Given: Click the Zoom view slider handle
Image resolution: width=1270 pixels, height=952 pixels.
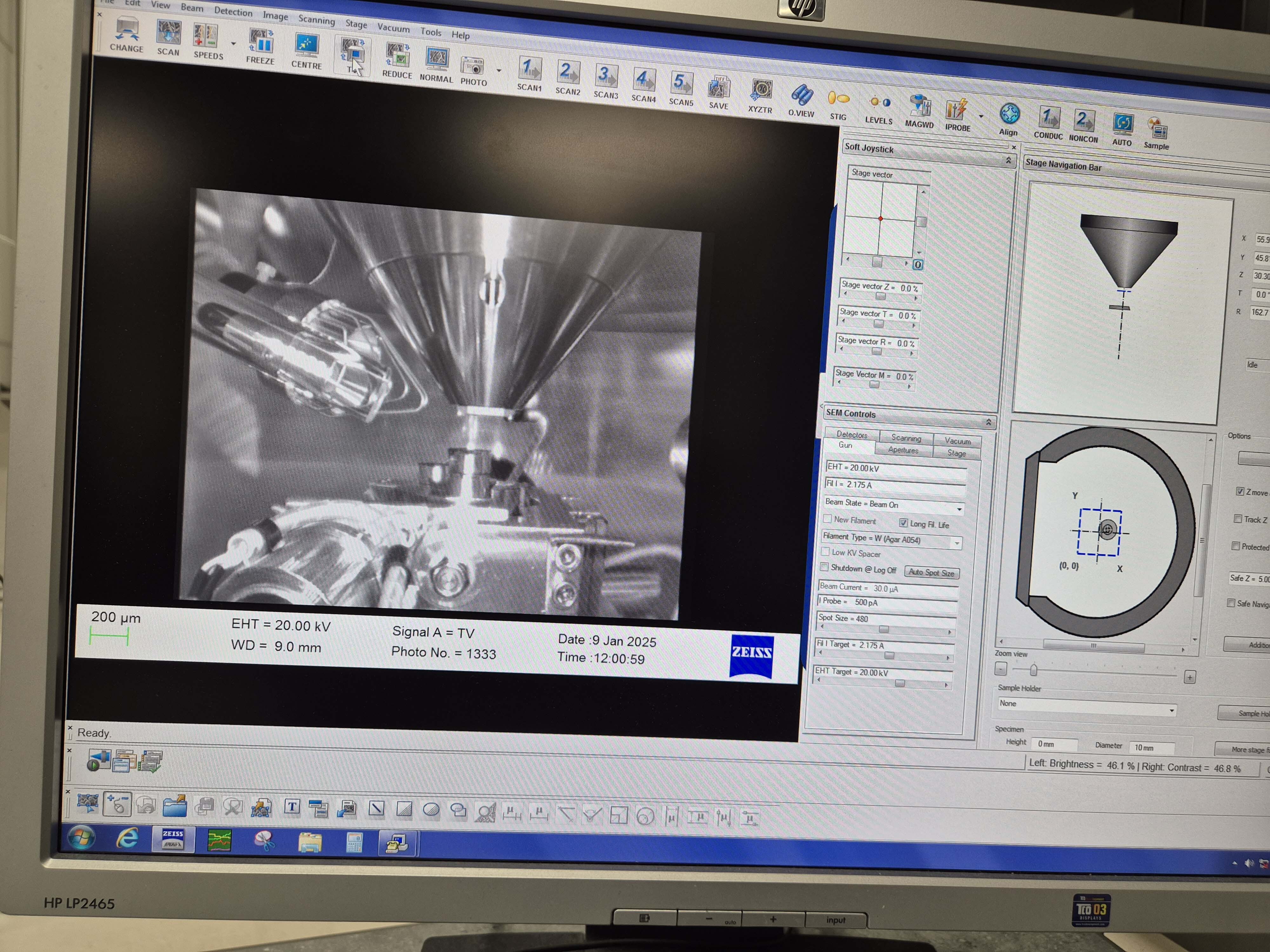Looking at the screenshot, I should pyautogui.click(x=1033, y=670).
